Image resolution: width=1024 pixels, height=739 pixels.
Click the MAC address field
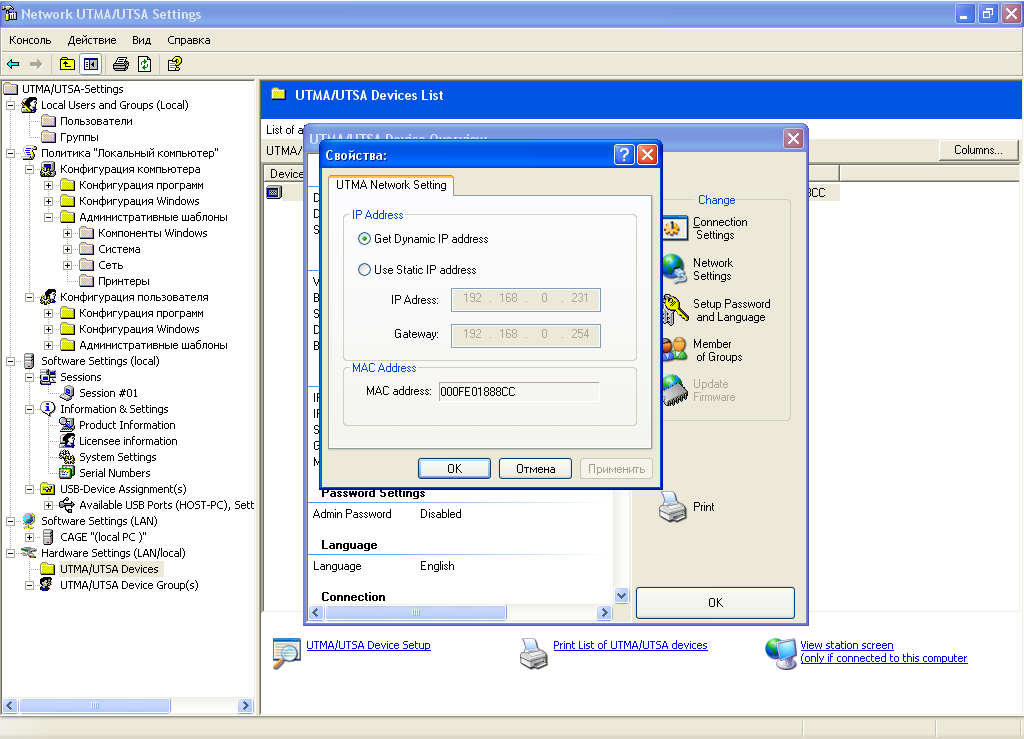pos(519,392)
